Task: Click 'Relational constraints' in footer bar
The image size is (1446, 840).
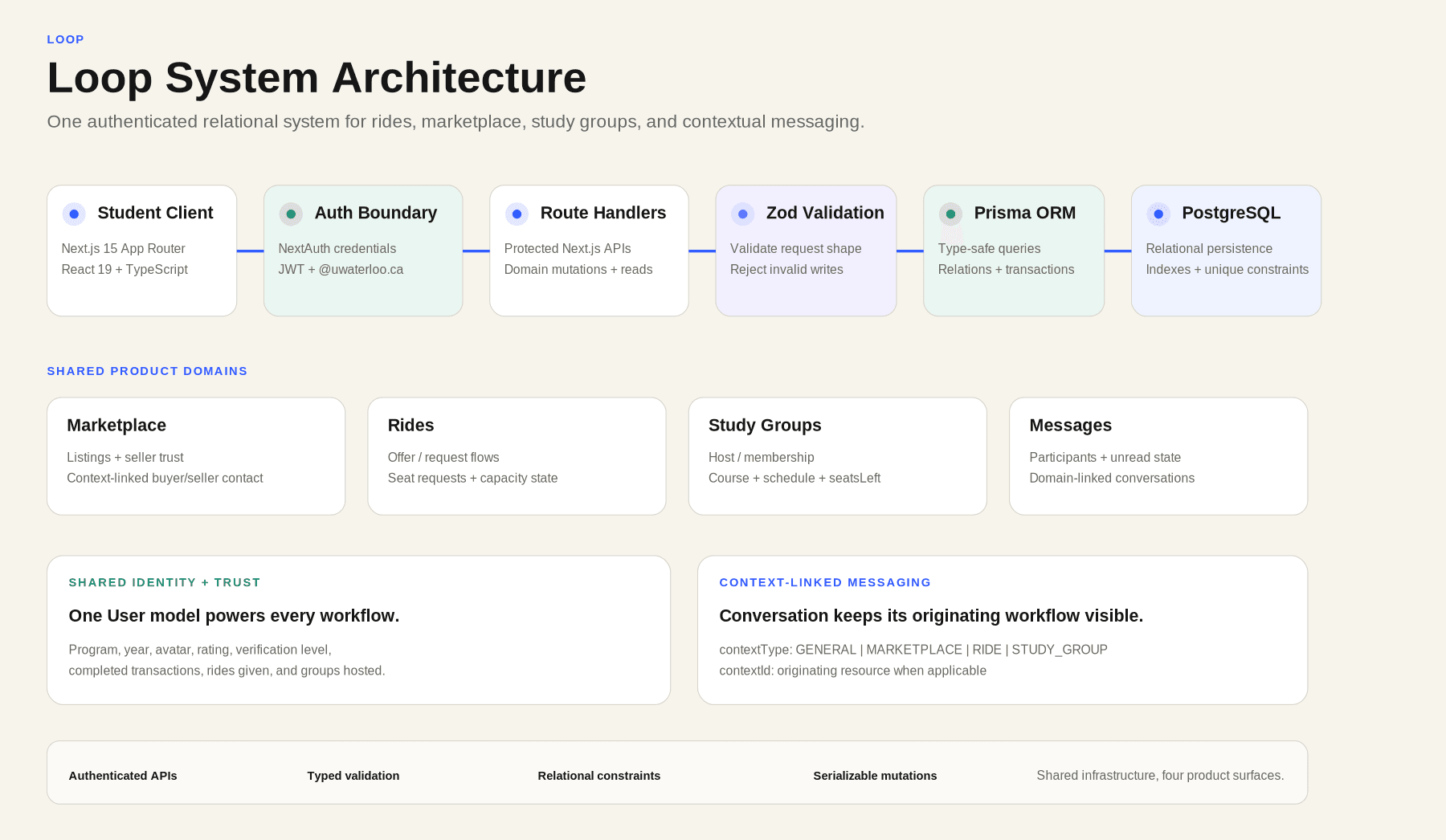Action: (599, 776)
